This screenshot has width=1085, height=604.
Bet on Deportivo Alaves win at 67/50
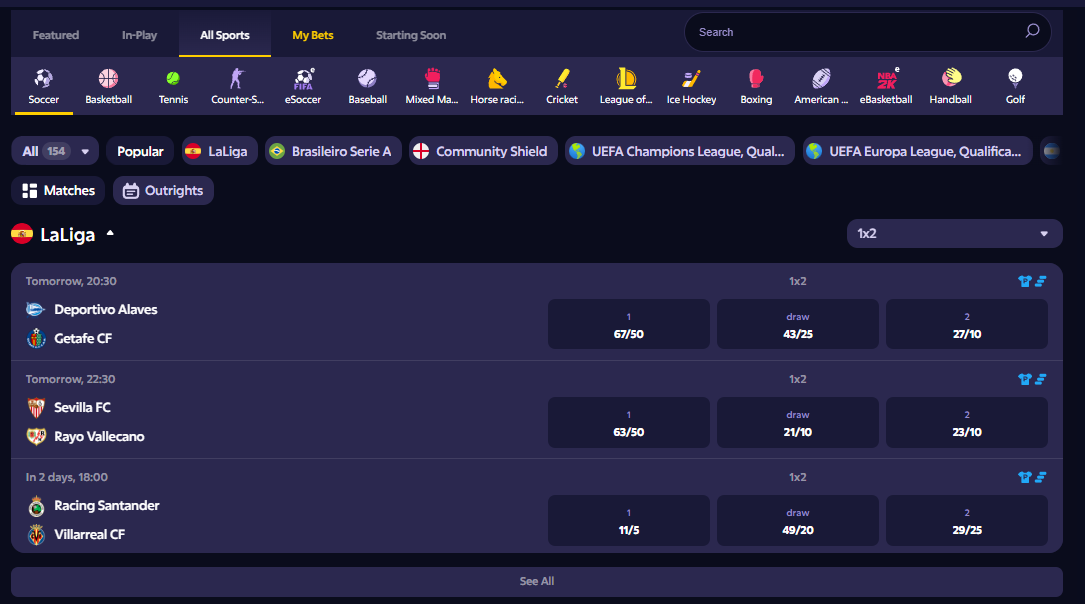[628, 324]
